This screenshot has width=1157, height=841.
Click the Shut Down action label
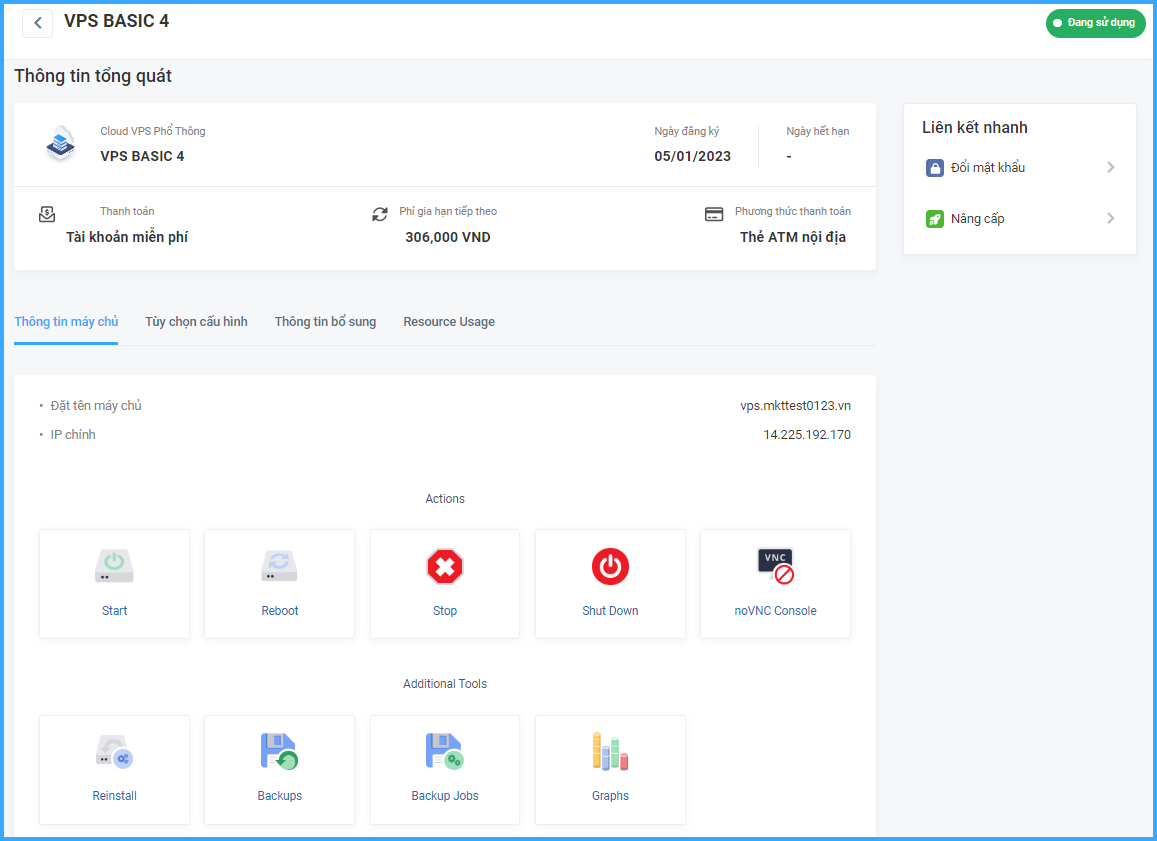[610, 611]
